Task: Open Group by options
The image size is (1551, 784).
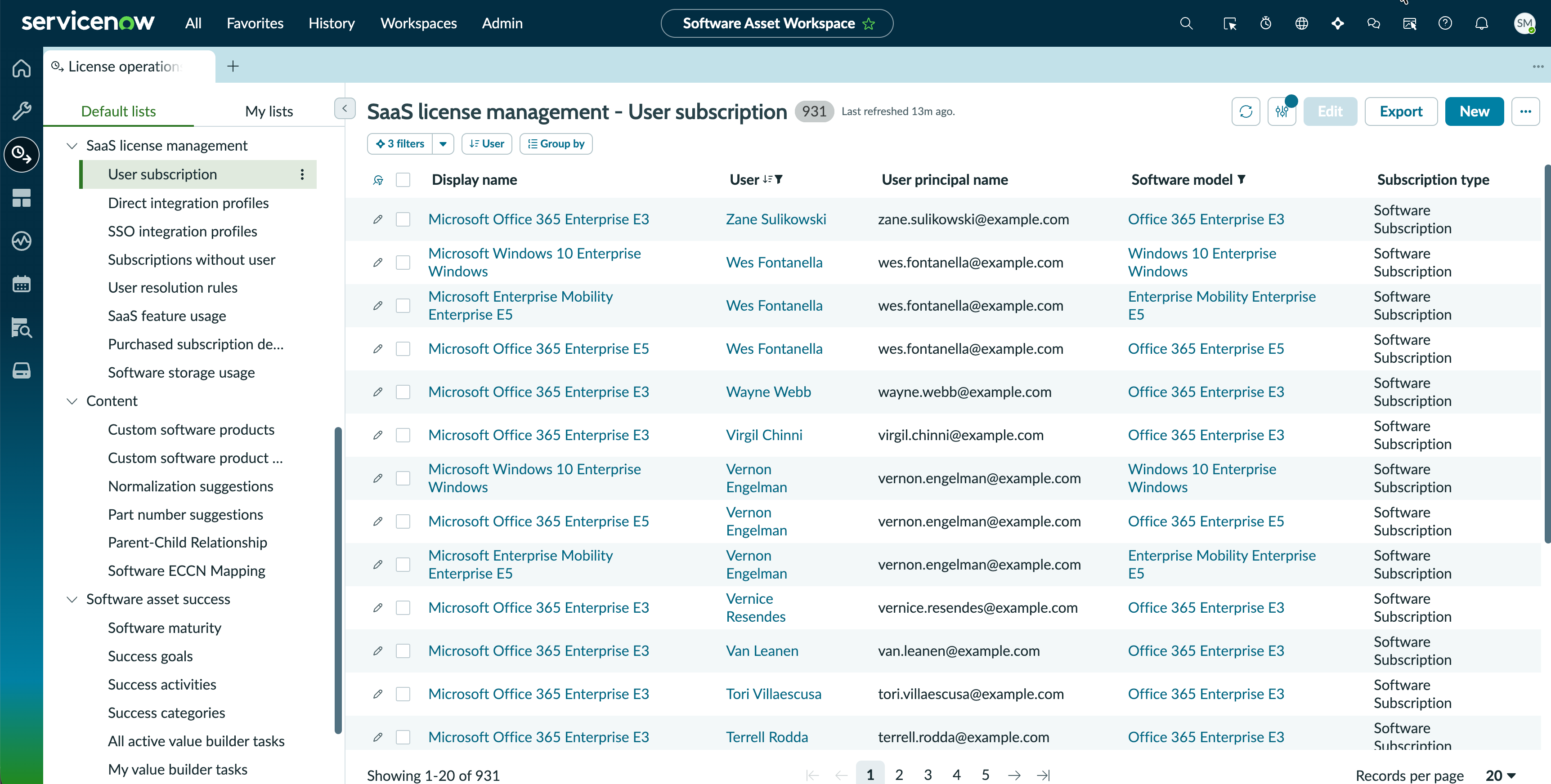Action: tap(556, 144)
